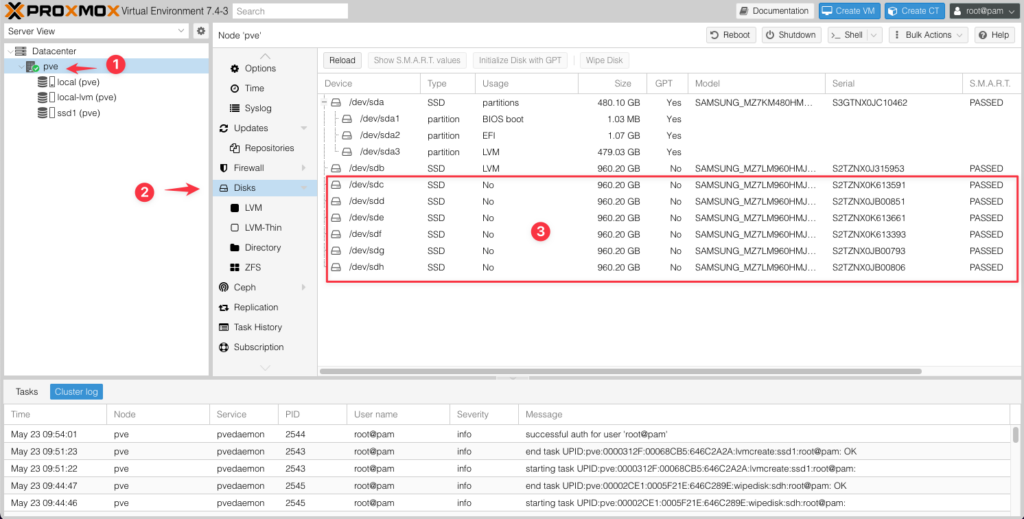This screenshot has height=519, width=1024.
Task: Switch to the Cluster log tab
Action: tap(76, 392)
